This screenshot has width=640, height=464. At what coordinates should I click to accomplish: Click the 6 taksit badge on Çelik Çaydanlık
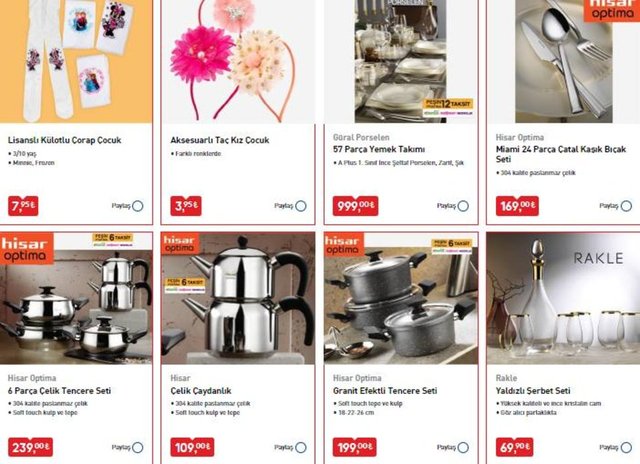point(185,285)
